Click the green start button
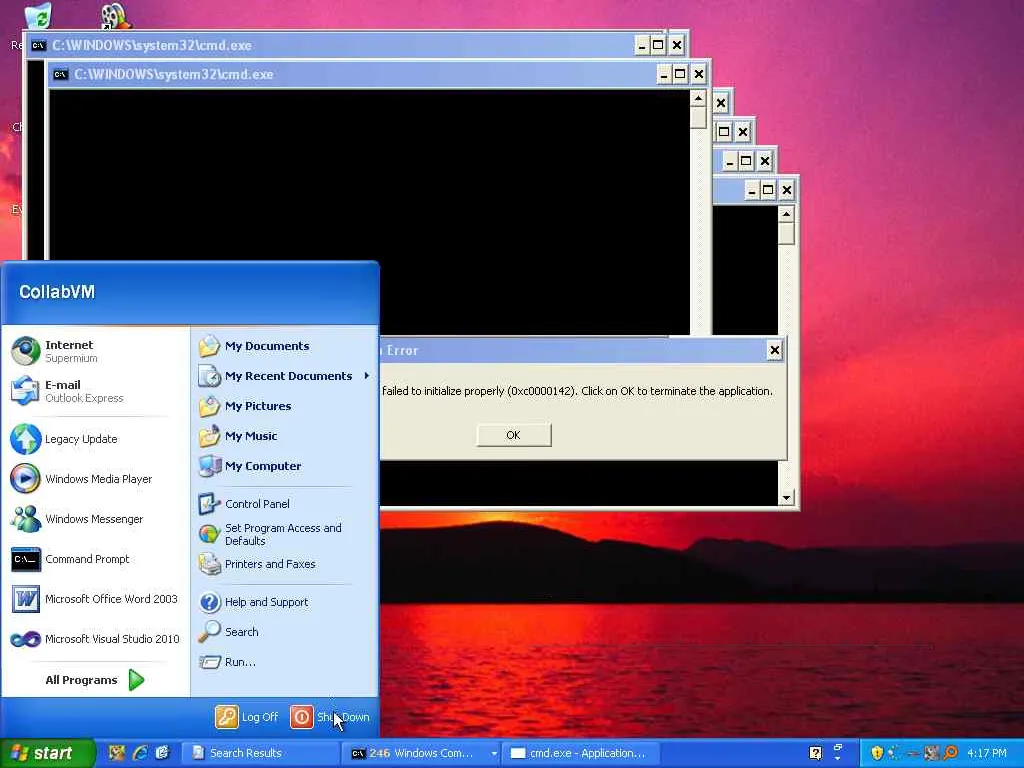The height and width of the screenshot is (768, 1024). point(47,753)
